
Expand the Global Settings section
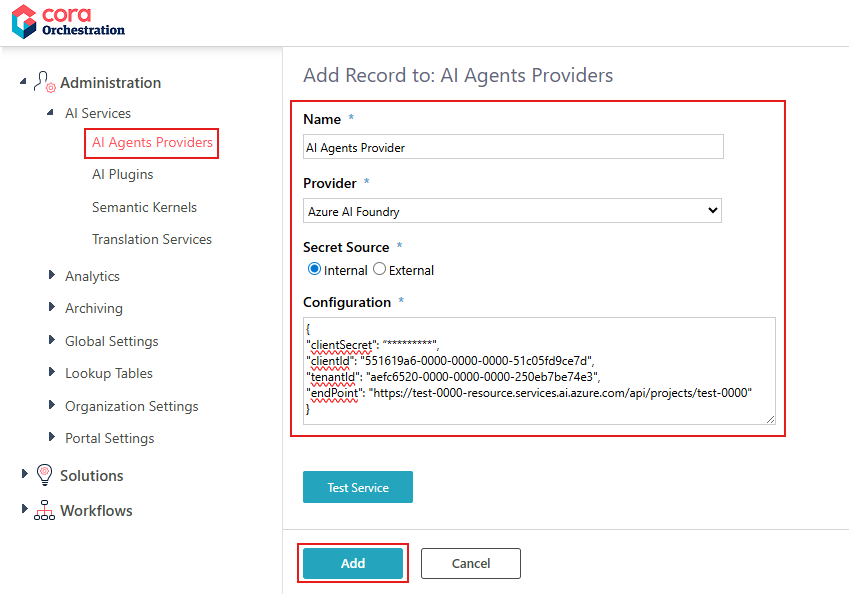52,340
